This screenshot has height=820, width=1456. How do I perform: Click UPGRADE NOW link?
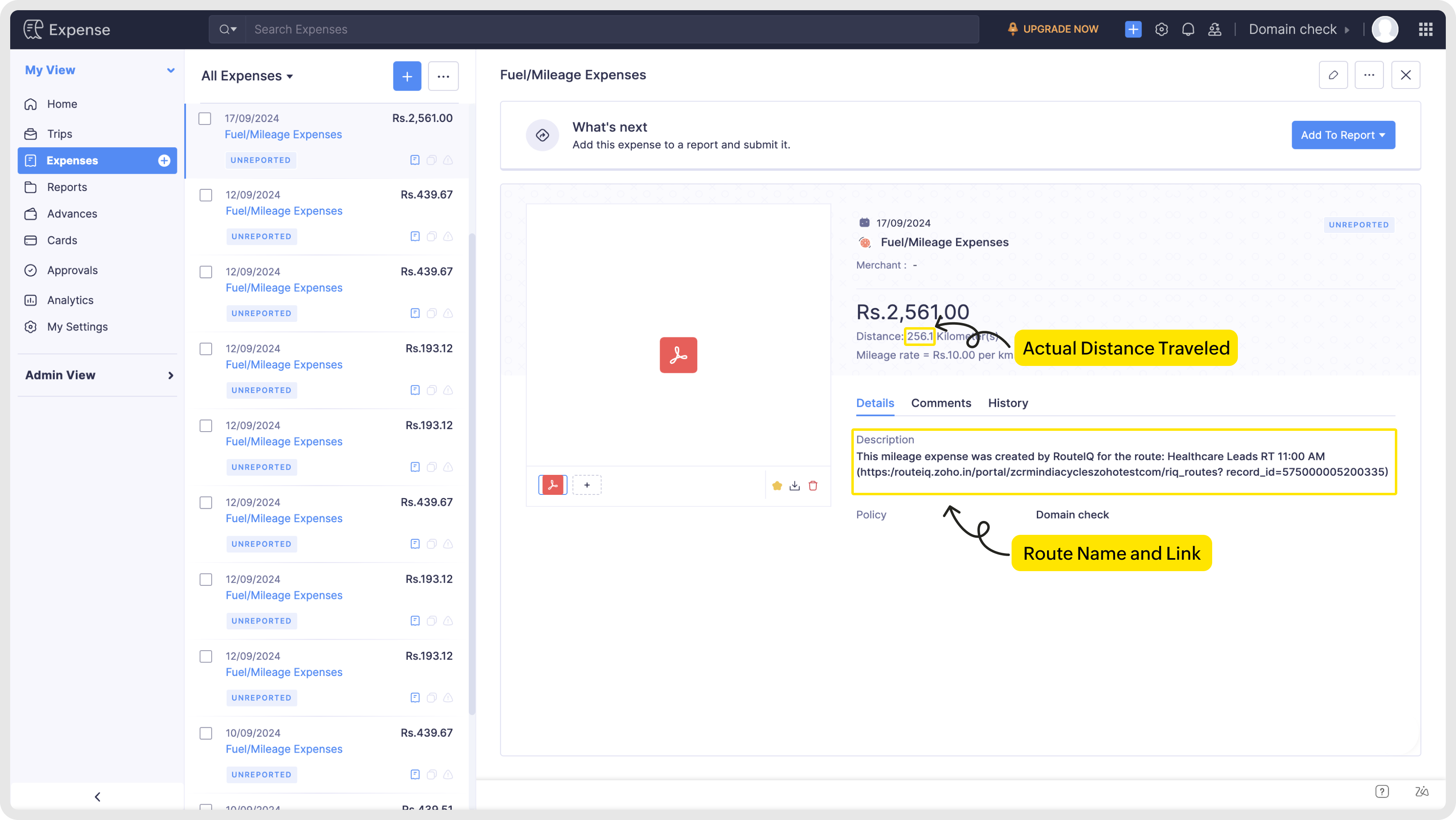coord(1054,29)
